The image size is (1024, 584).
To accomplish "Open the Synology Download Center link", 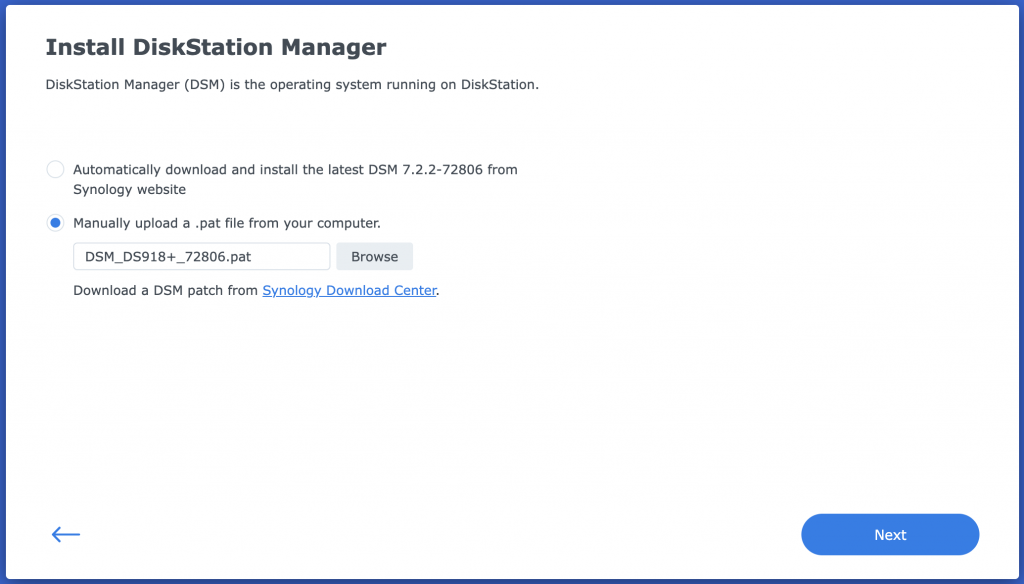I will pos(349,291).
